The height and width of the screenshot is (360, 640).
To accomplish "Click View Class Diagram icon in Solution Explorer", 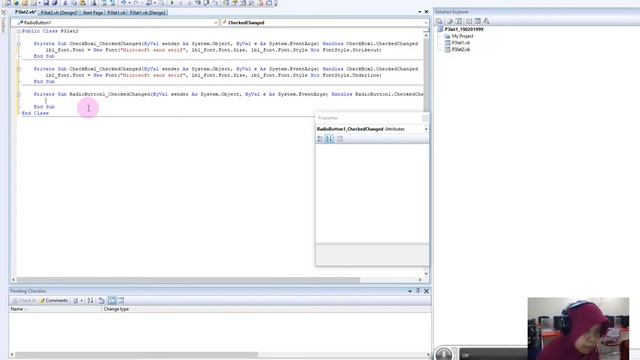I will 486,21.
